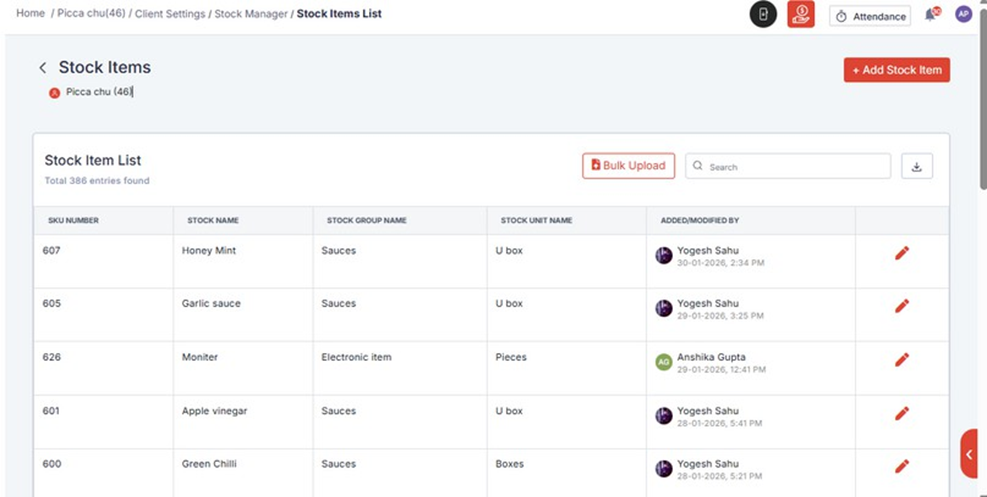This screenshot has height=497, width=987.
Task: Go to Stock Manager breadcrumb
Action: 250,14
